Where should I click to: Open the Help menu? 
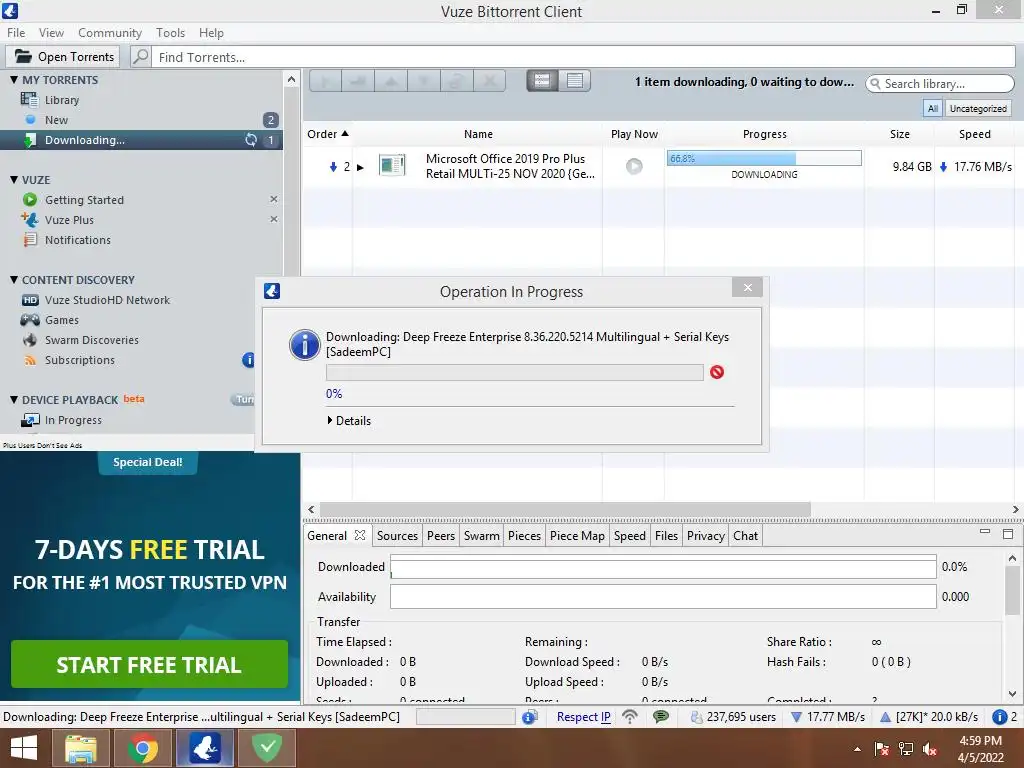coord(211,33)
